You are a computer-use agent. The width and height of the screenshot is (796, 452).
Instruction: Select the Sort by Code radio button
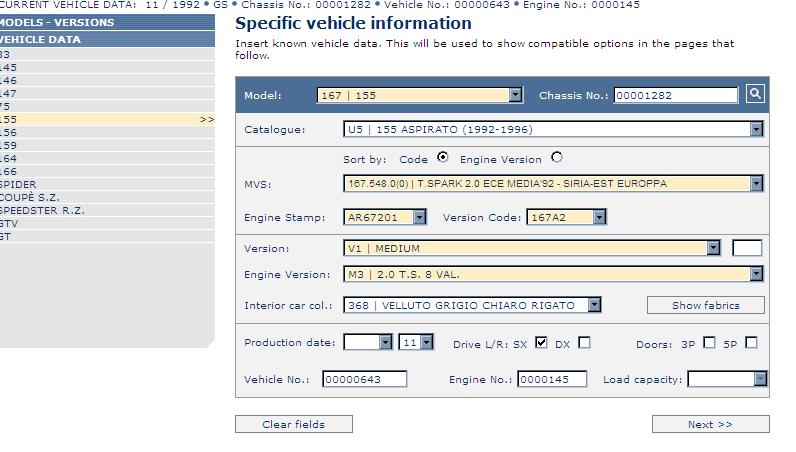443,158
